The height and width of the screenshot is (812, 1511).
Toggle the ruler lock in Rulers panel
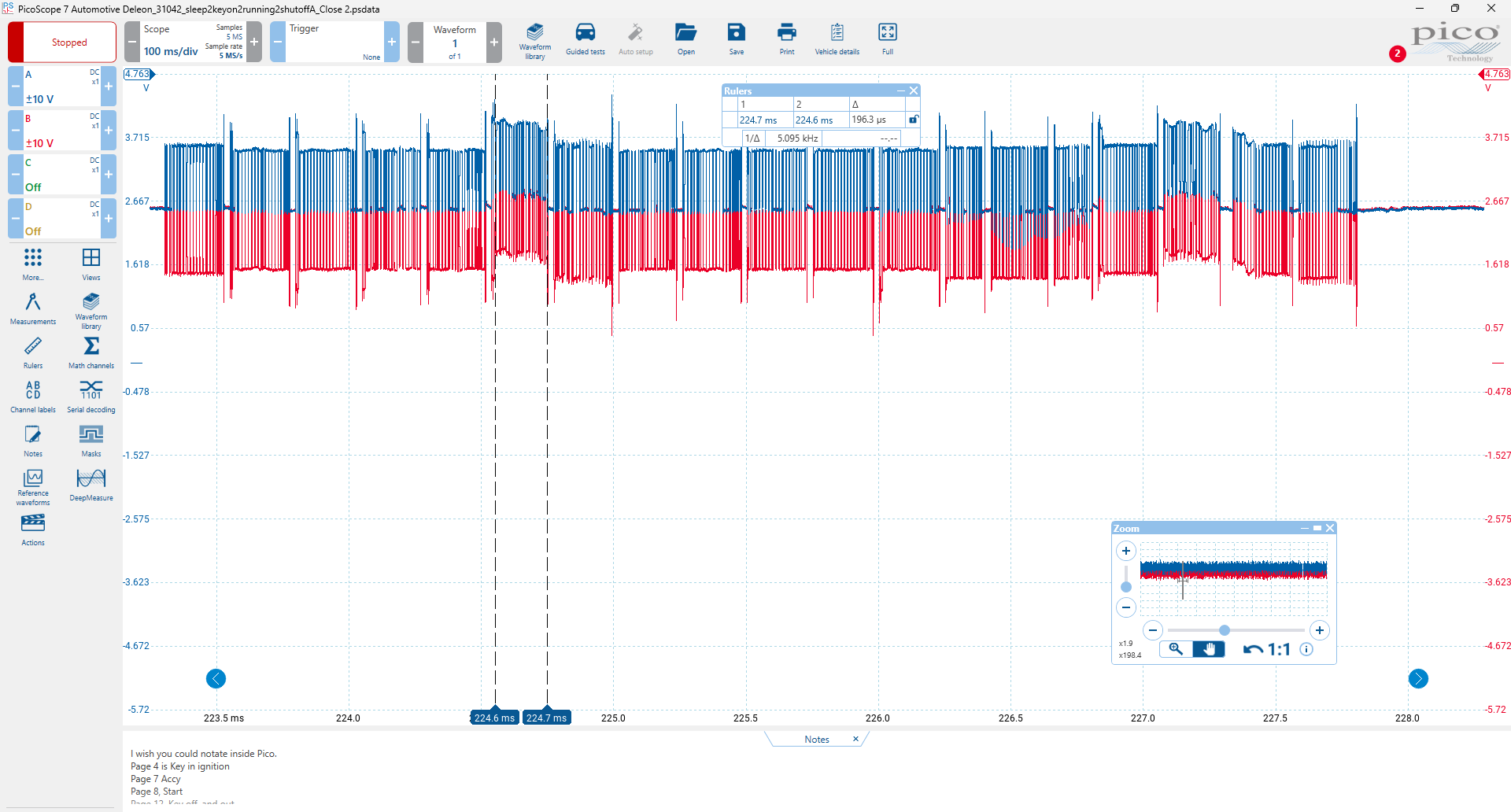point(913,120)
